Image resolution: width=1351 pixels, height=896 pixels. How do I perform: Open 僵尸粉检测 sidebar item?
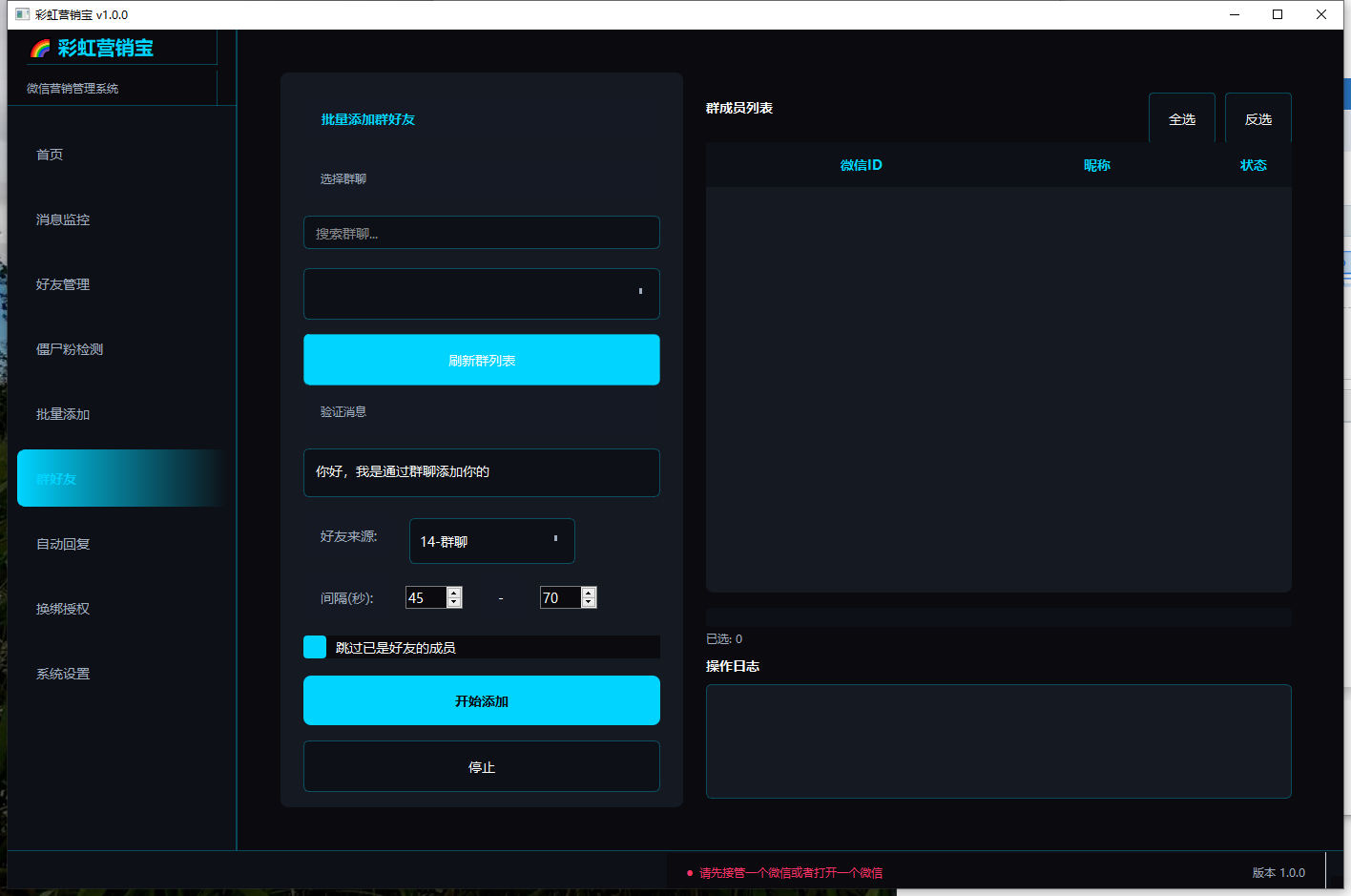[70, 349]
